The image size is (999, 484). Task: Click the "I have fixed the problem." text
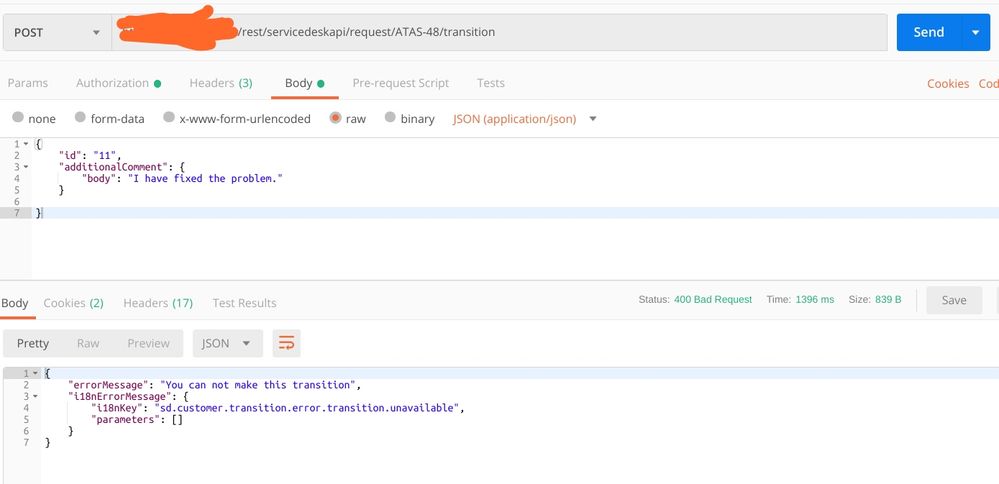205,178
